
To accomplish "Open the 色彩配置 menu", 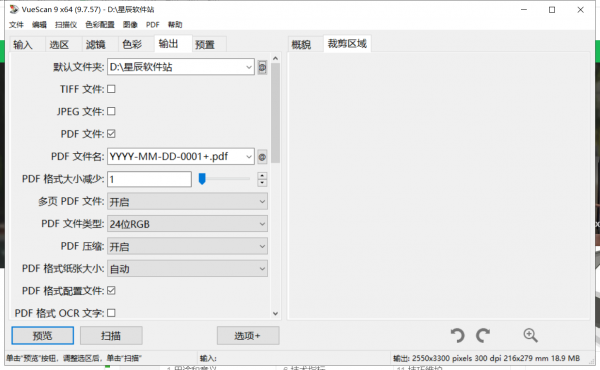I will click(x=100, y=25).
